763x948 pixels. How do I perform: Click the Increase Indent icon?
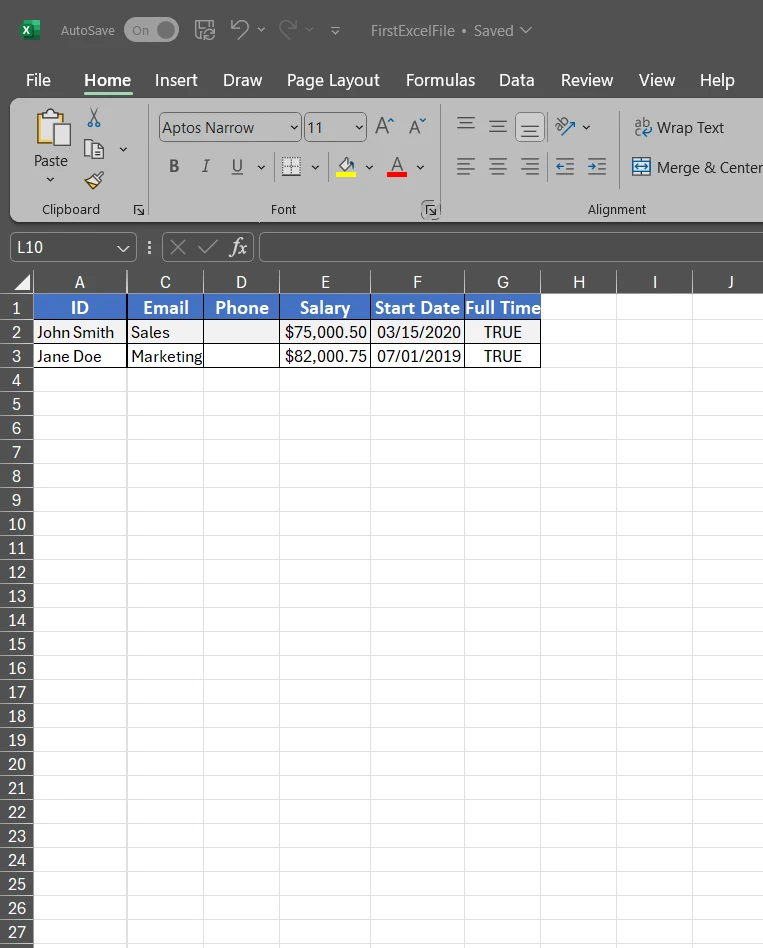point(597,167)
